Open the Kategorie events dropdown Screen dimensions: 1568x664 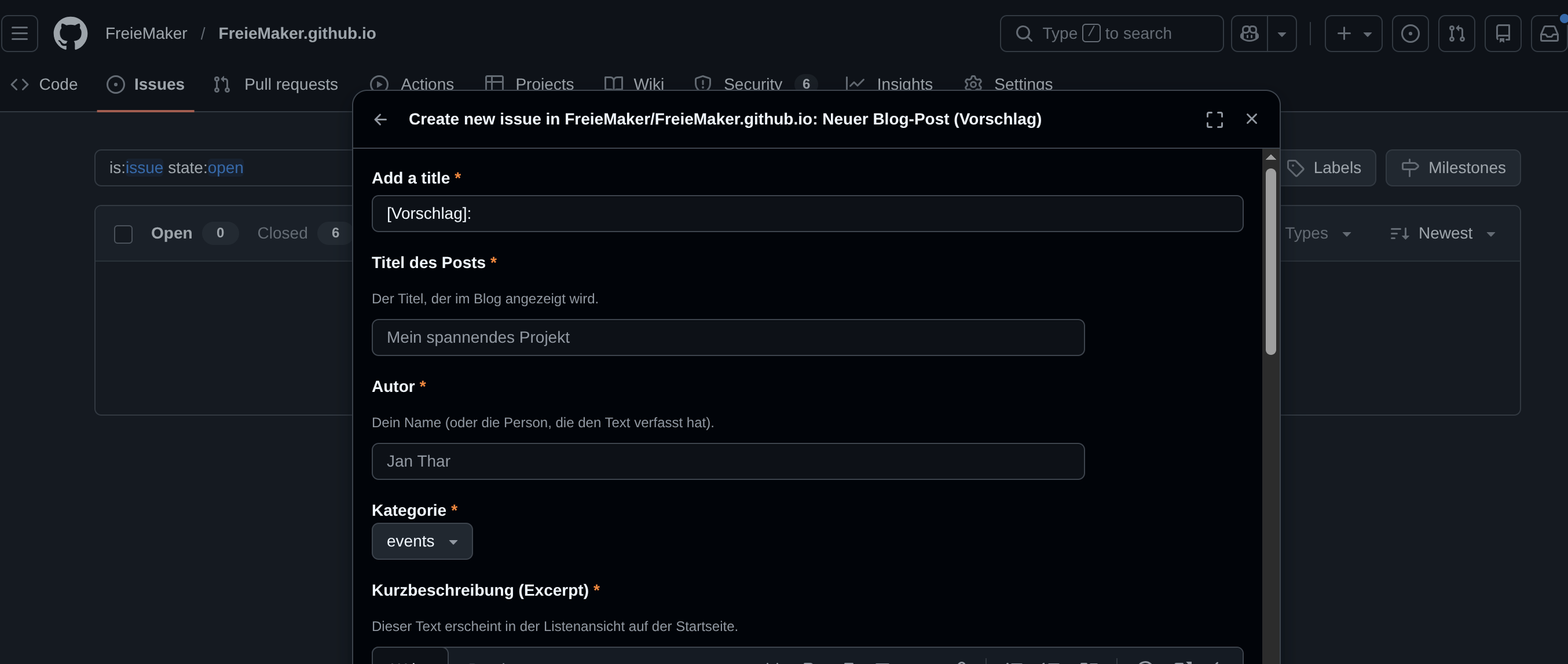click(x=422, y=541)
